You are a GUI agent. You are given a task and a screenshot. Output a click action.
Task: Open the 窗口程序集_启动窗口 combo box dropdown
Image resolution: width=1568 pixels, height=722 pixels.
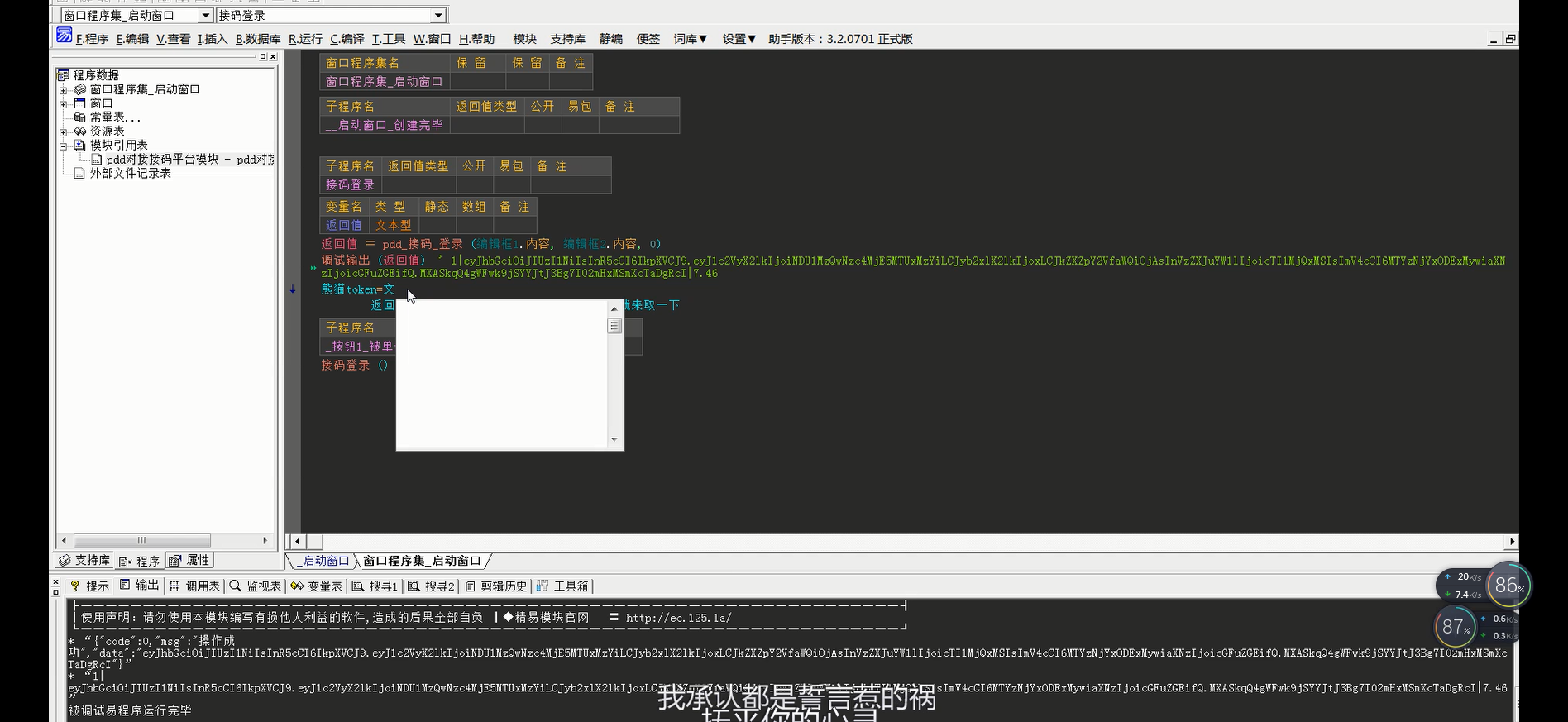pyautogui.click(x=205, y=16)
